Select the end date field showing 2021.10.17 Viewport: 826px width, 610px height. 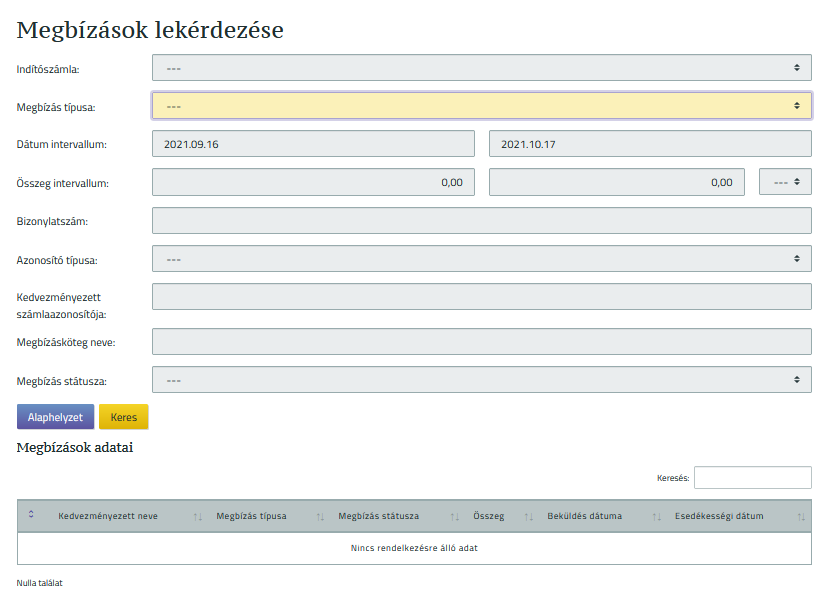pos(650,143)
